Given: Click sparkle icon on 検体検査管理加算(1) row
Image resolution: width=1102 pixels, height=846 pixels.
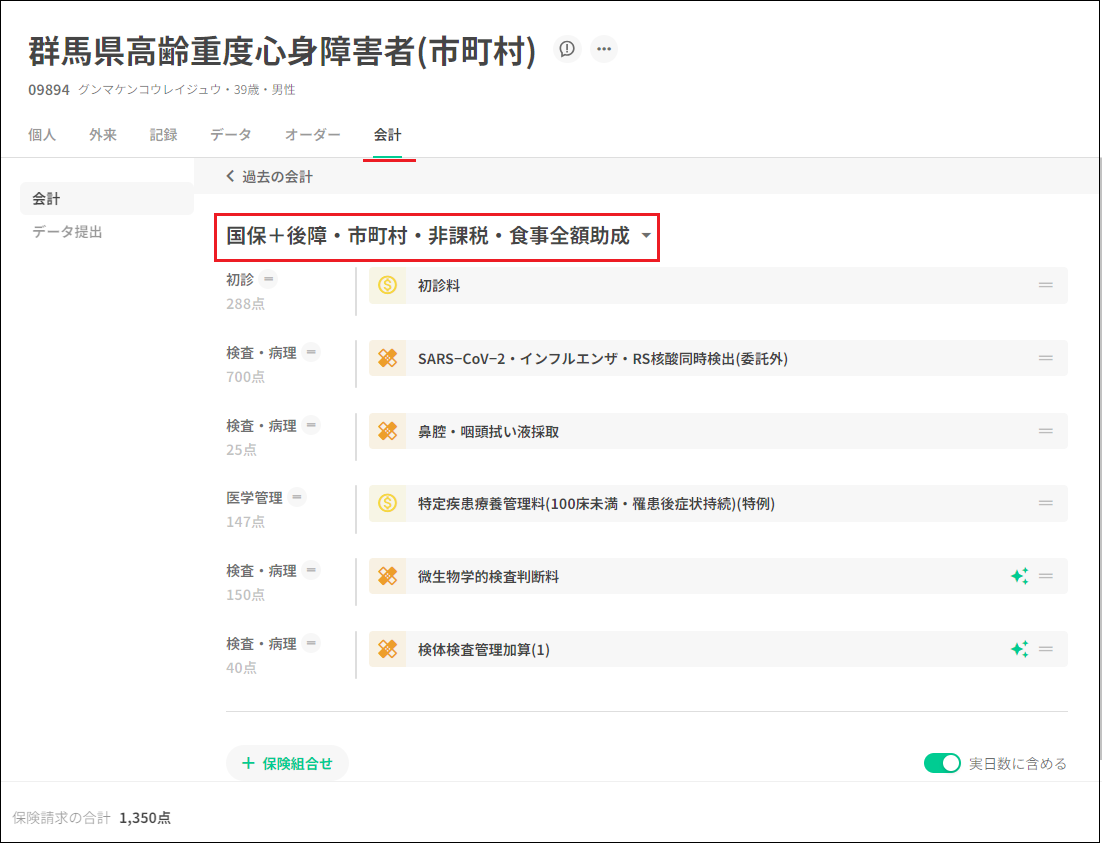Looking at the screenshot, I should [1019, 649].
